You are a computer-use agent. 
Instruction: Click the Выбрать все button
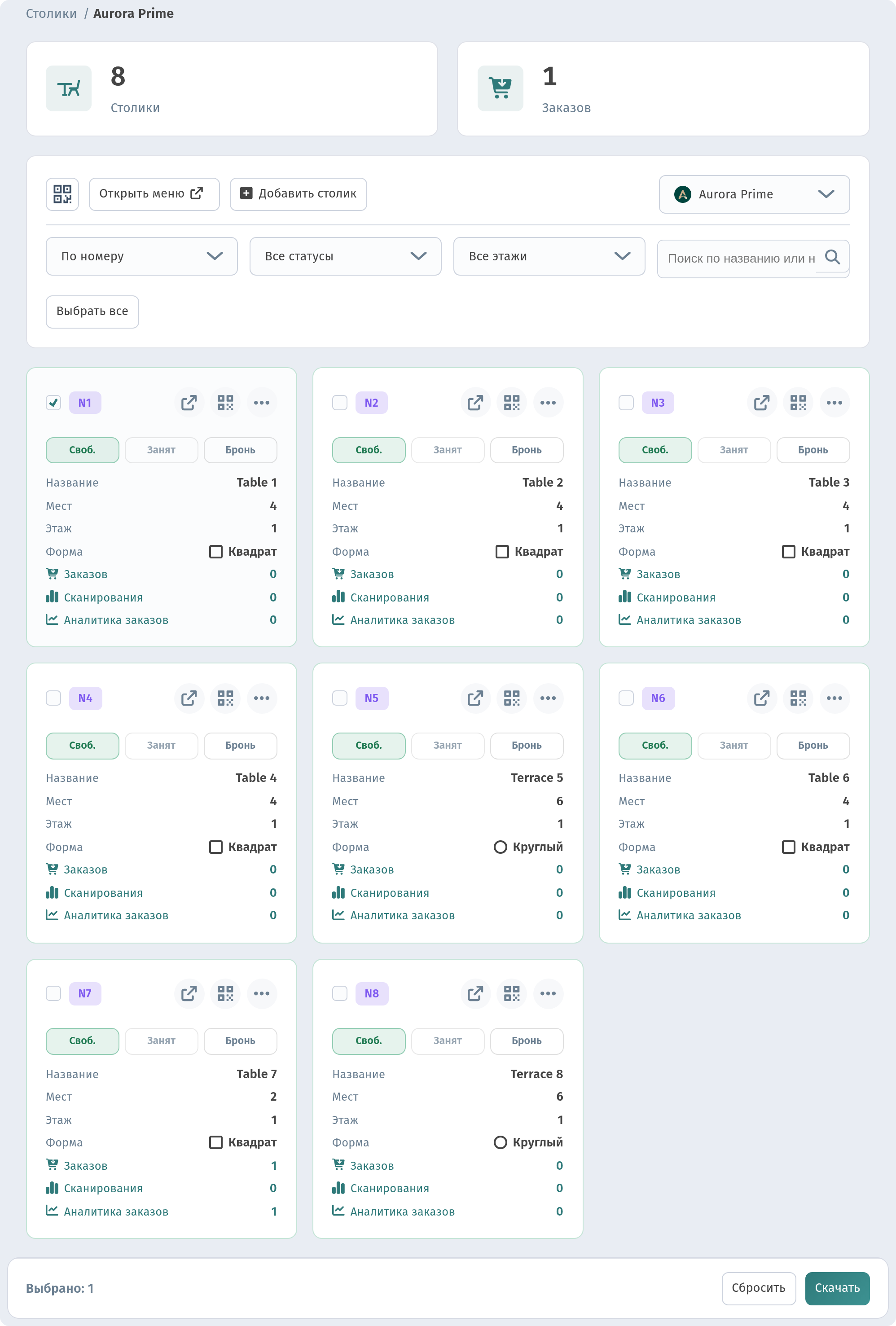pos(92,312)
